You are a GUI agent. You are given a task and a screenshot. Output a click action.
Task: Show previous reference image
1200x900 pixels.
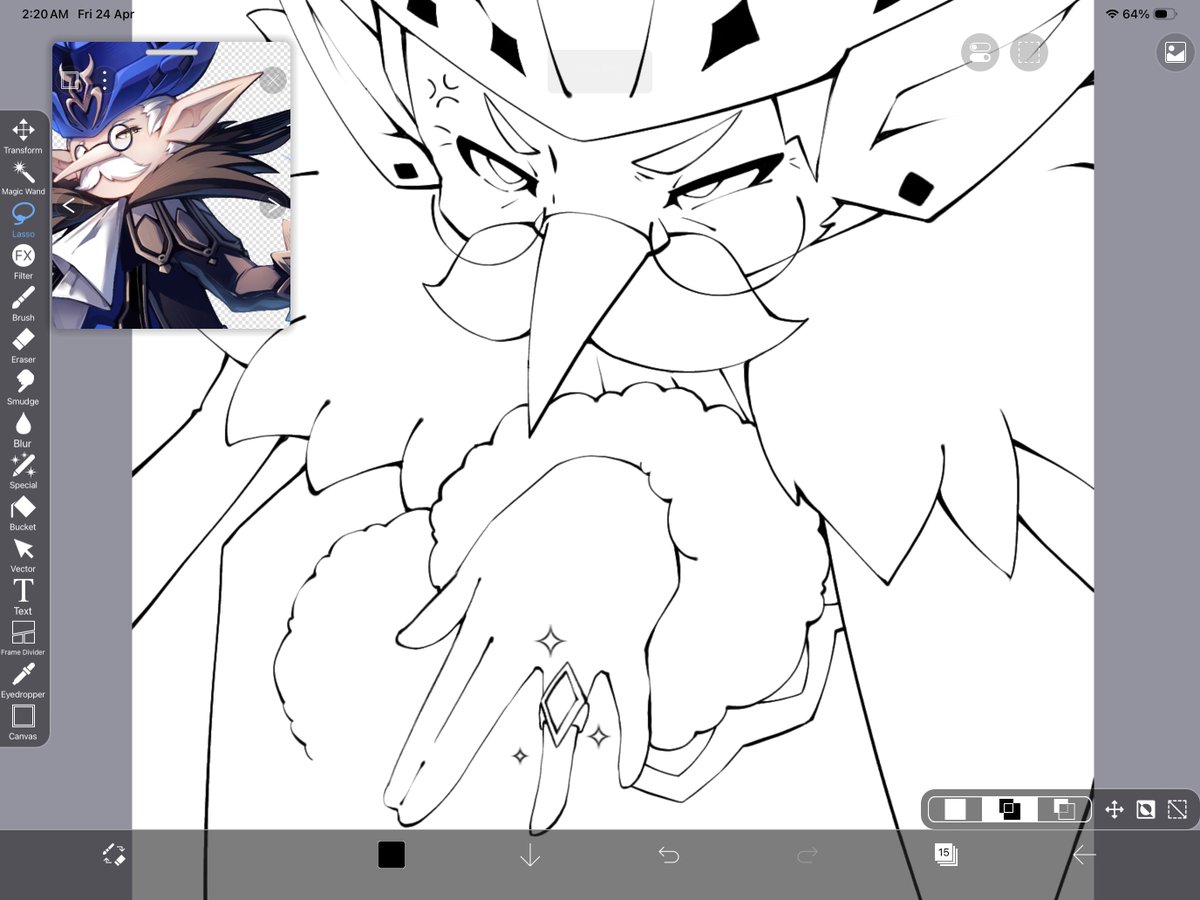(69, 206)
